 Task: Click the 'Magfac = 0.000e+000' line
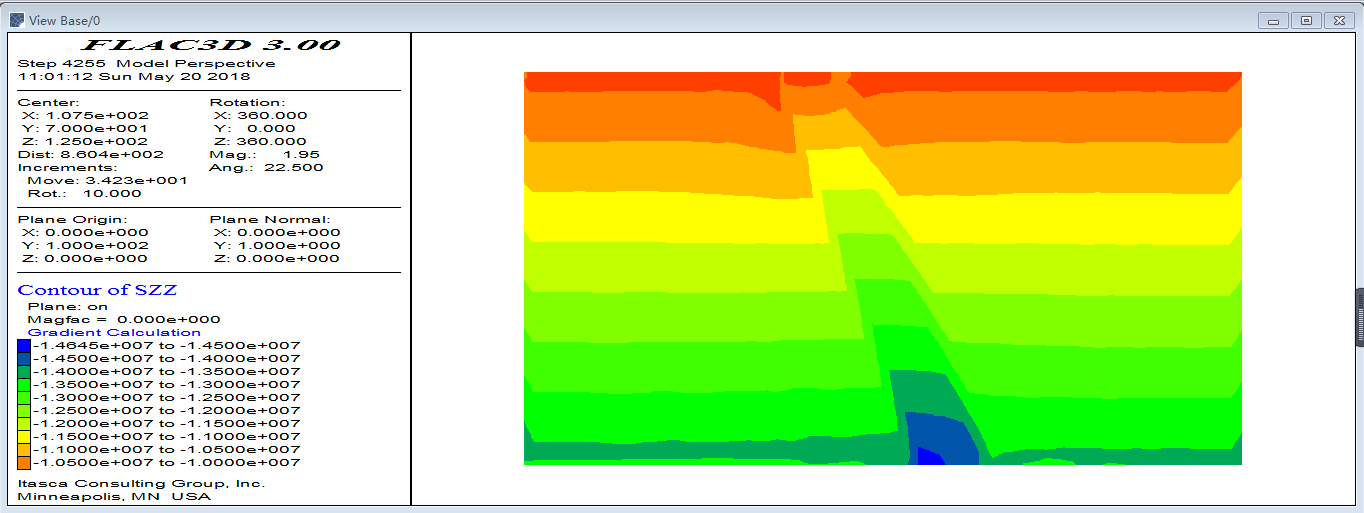click(x=124, y=319)
